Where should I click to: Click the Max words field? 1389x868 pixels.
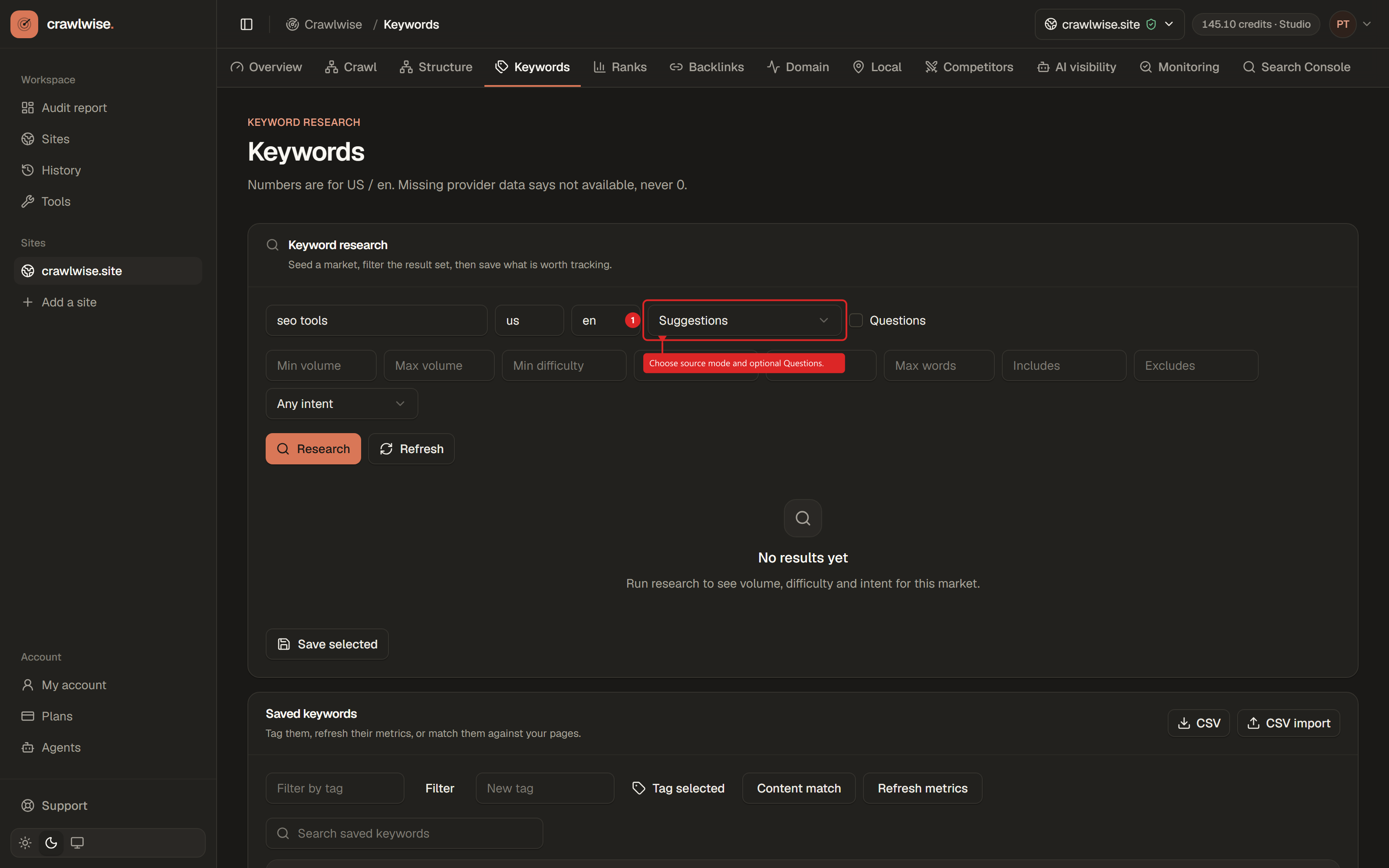[x=939, y=366]
